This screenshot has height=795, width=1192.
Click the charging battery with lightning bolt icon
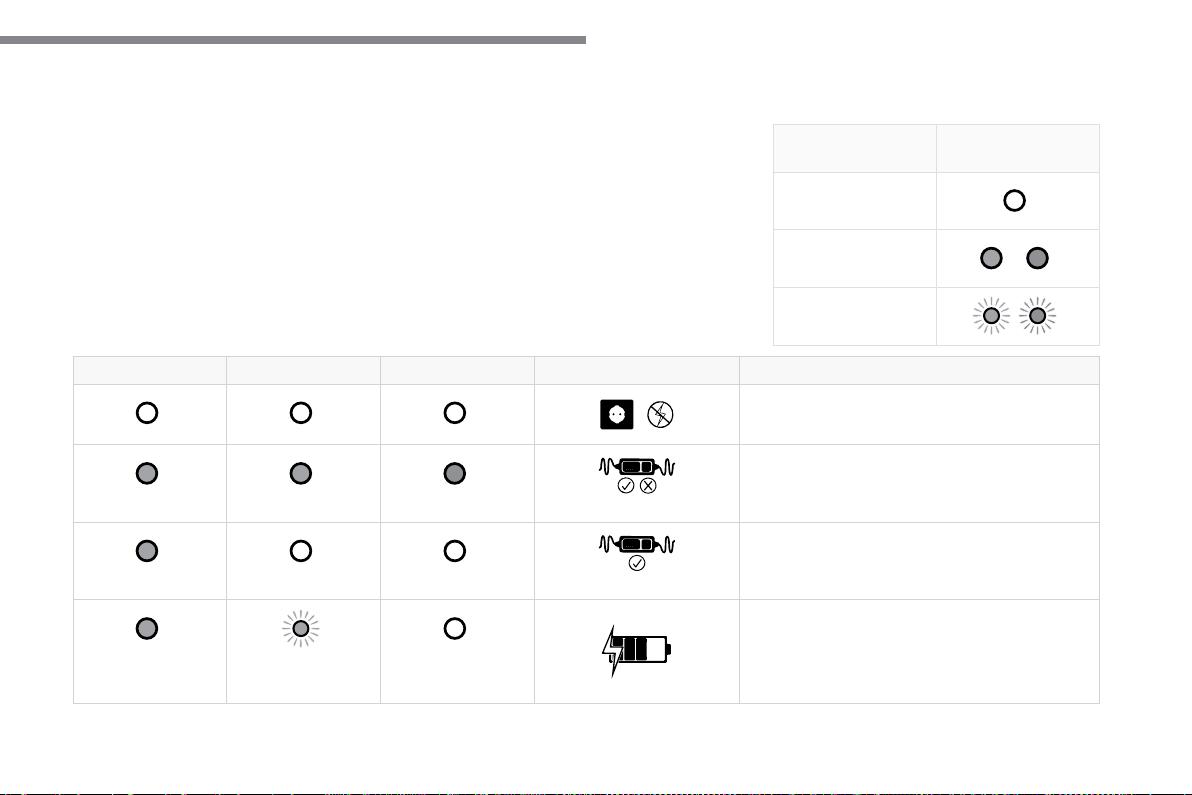click(637, 651)
